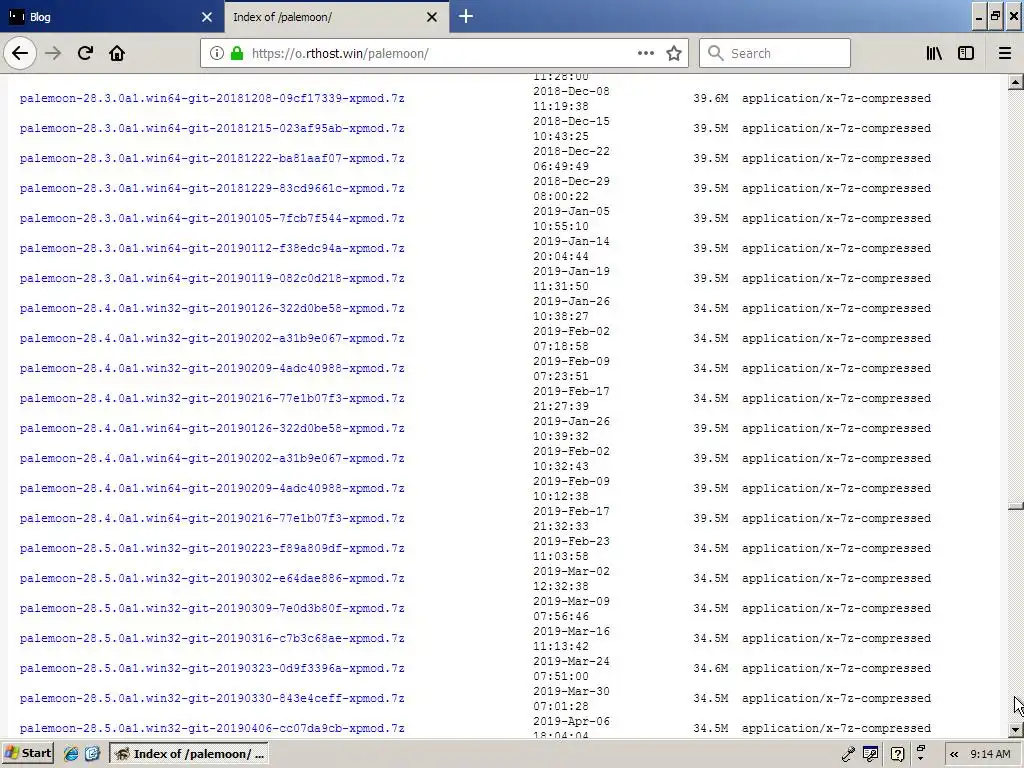Image resolution: width=1024 pixels, height=768 pixels.
Task: Click the pen tray icon
Action: pos(848,754)
